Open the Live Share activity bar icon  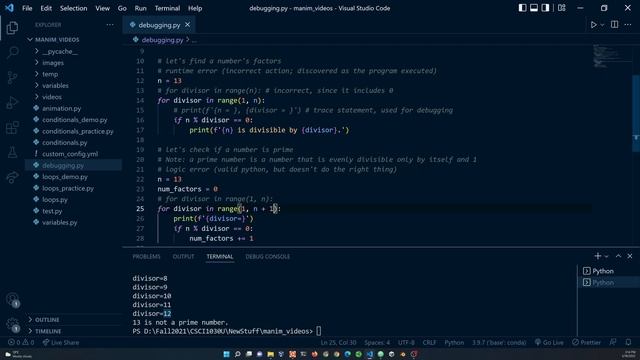pos(12,177)
